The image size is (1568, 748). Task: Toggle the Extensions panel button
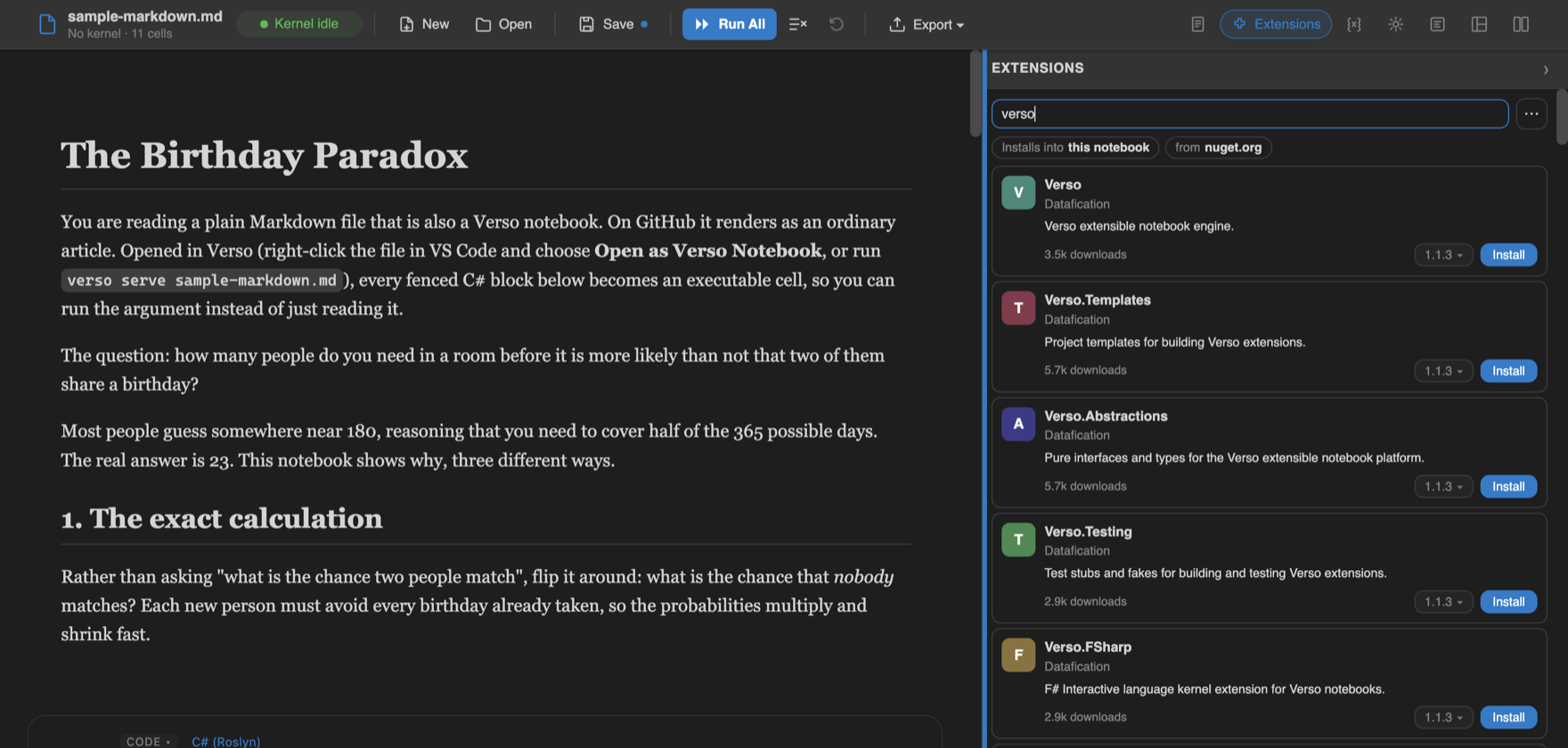pyautogui.click(x=1276, y=24)
